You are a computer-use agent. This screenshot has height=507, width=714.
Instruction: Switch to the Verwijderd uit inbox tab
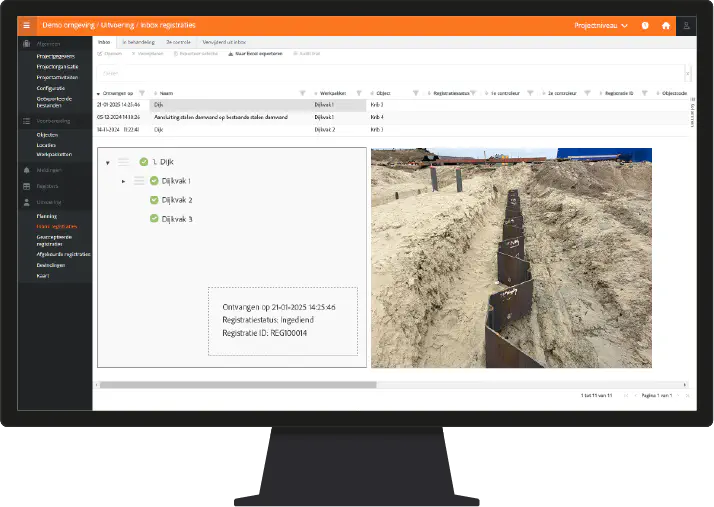coord(222,42)
